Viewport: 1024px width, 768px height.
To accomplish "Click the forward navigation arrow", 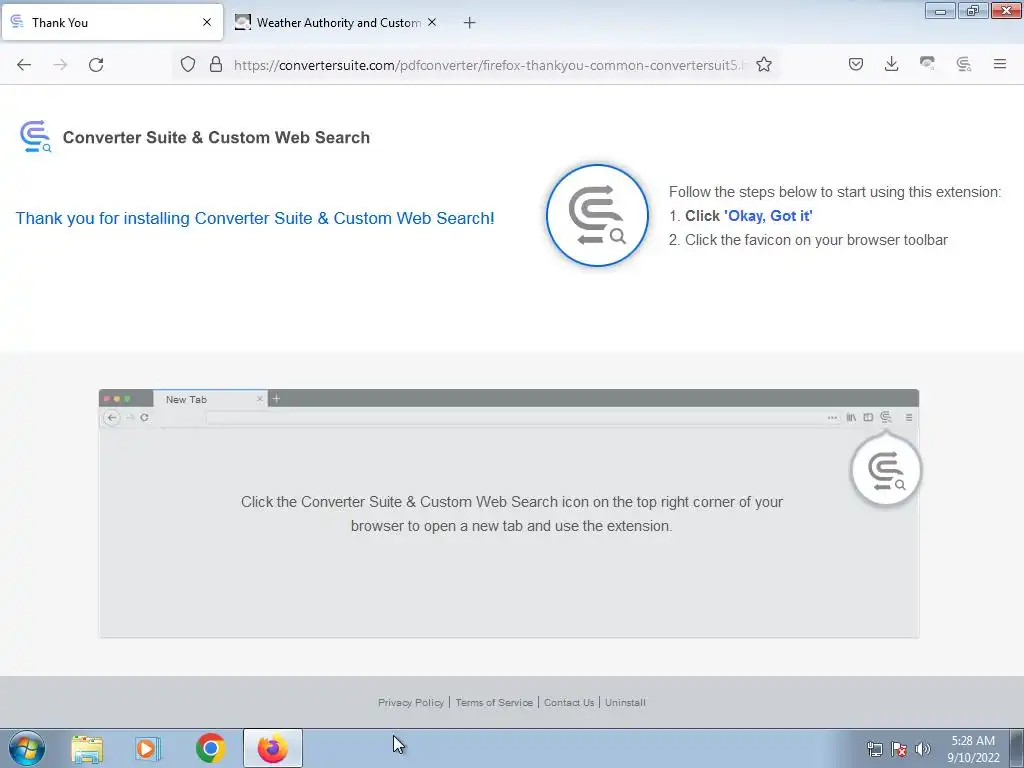I will coord(60,65).
